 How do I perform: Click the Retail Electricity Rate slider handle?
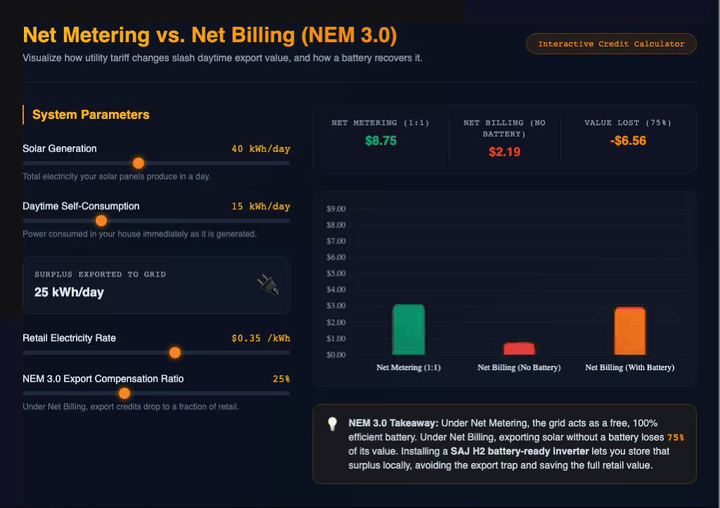(x=174, y=353)
